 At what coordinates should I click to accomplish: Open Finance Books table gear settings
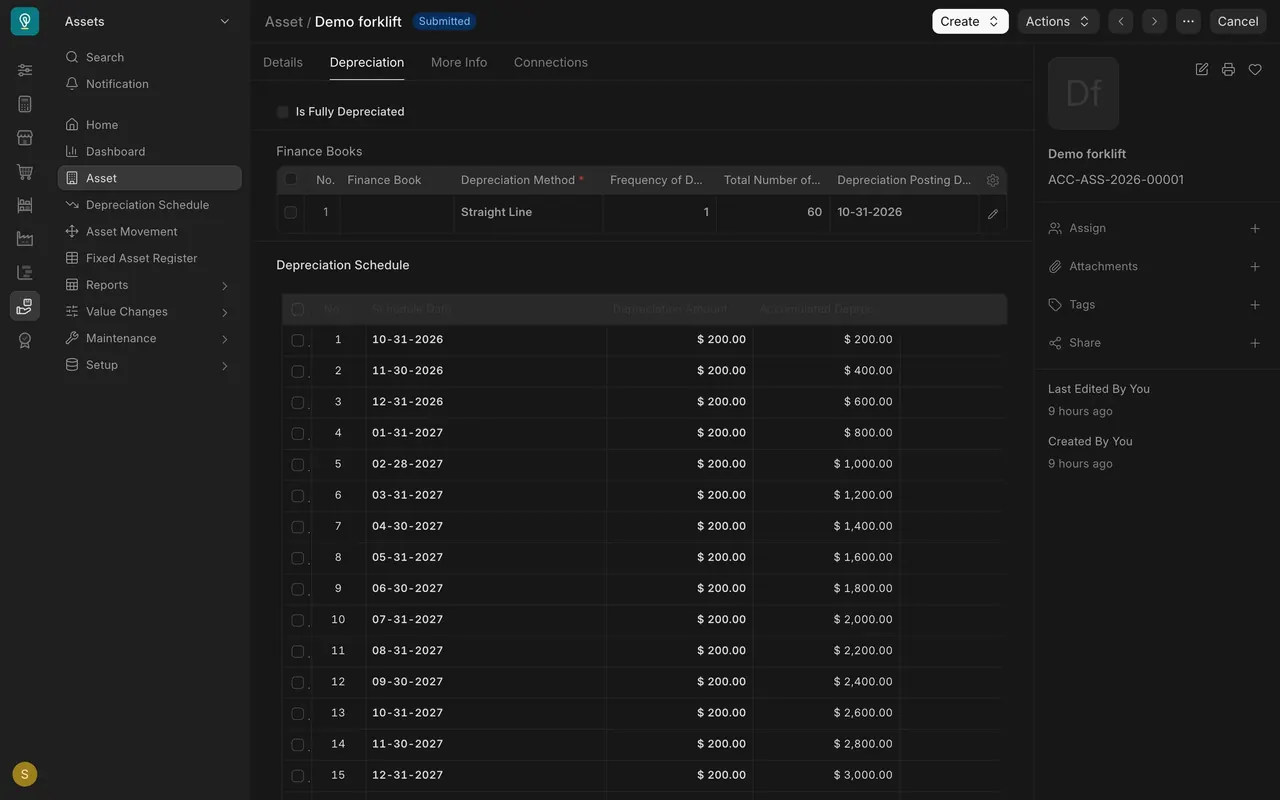click(993, 180)
